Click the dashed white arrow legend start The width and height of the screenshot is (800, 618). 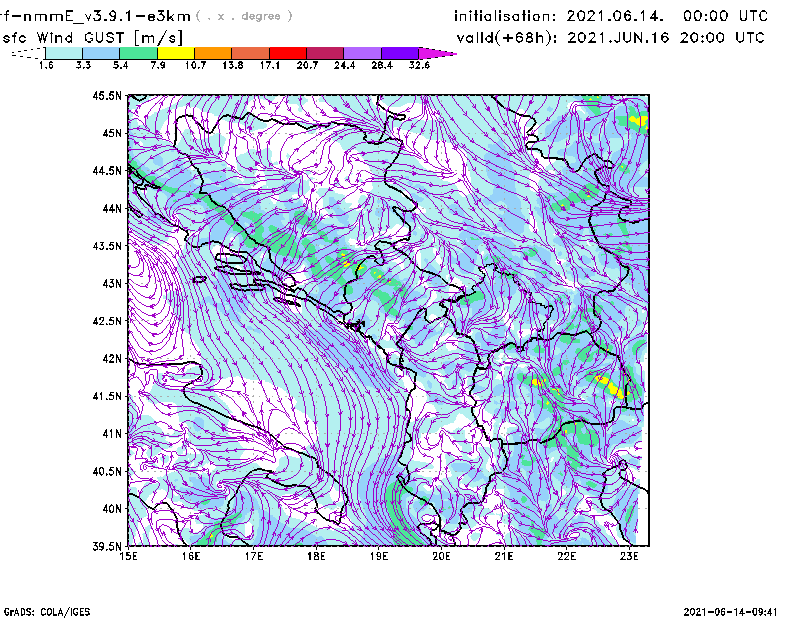(x=28, y=53)
